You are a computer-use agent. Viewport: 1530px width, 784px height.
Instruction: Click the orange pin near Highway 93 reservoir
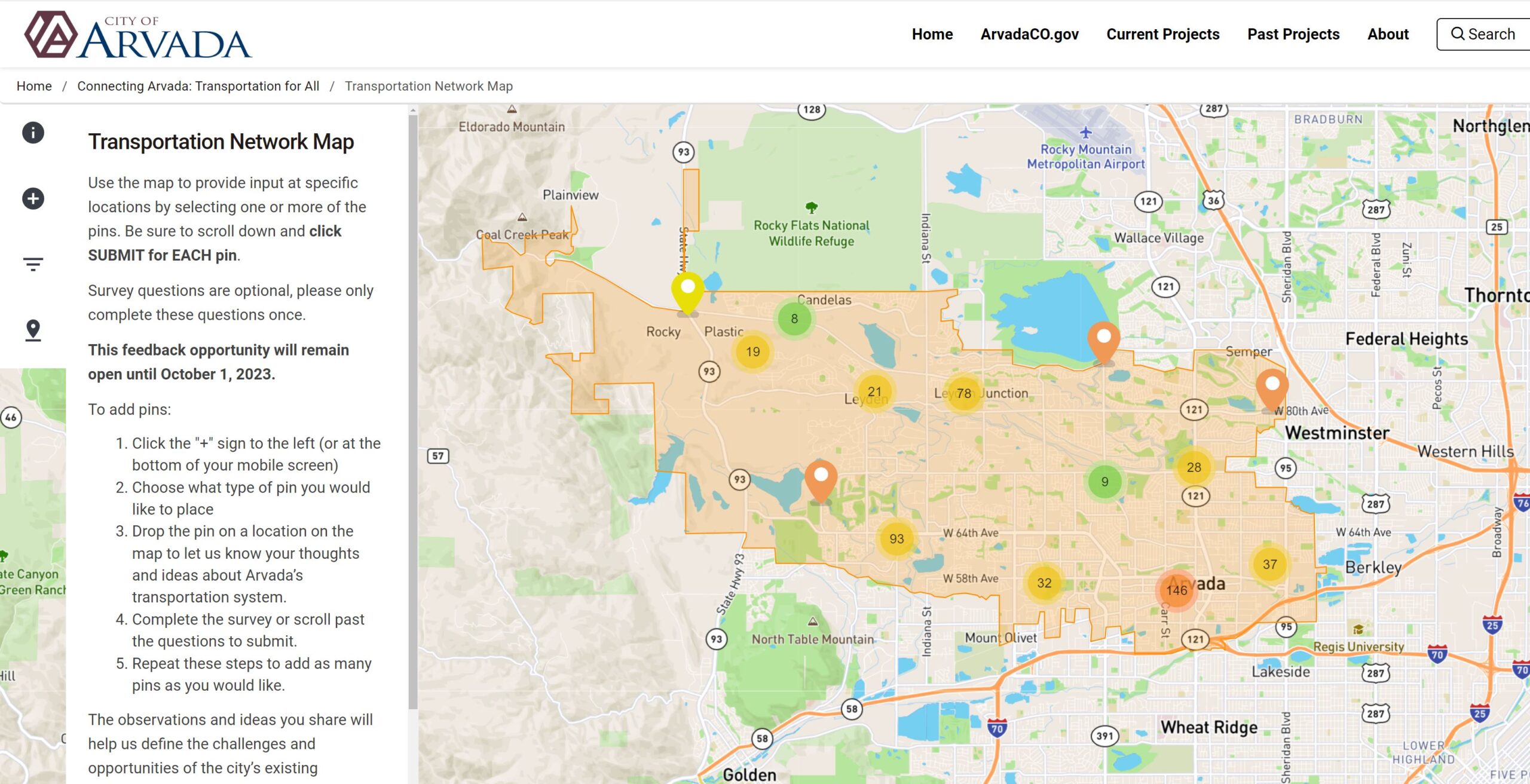tap(821, 479)
